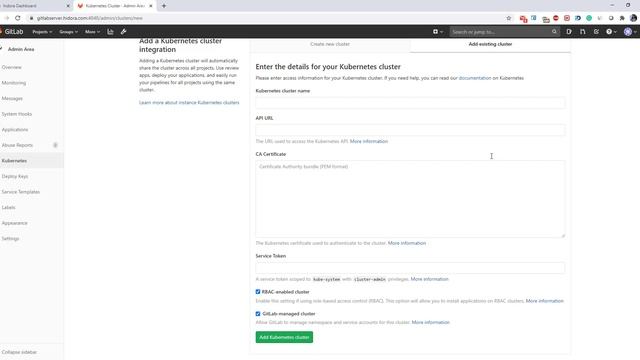Viewport: 640px width, 360px height.
Task: Open the documentation link
Action: (475, 78)
